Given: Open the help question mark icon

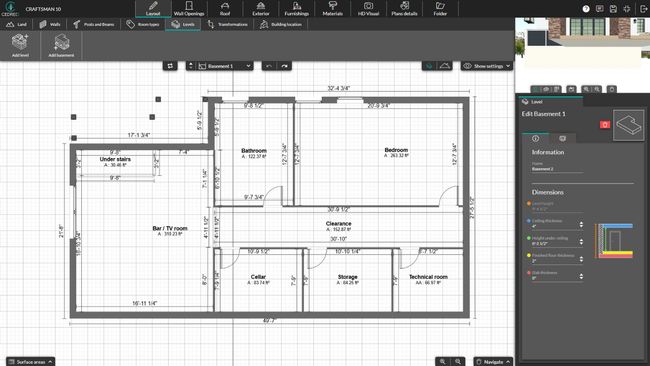Looking at the screenshot, I should pyautogui.click(x=586, y=9).
